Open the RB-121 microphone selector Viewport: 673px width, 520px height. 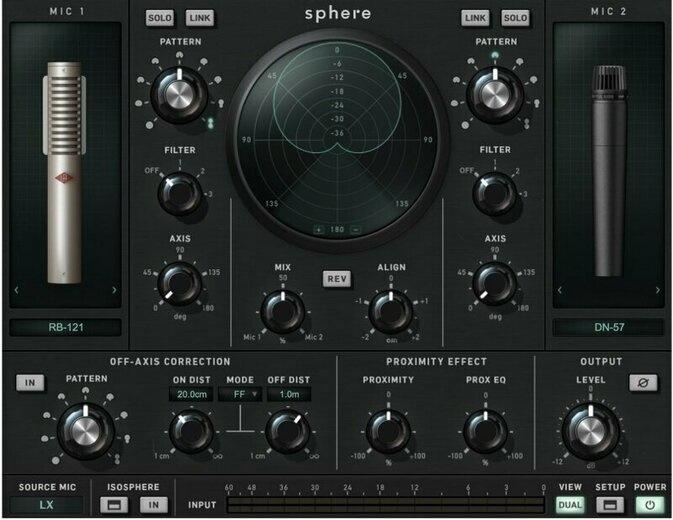pyautogui.click(x=68, y=327)
